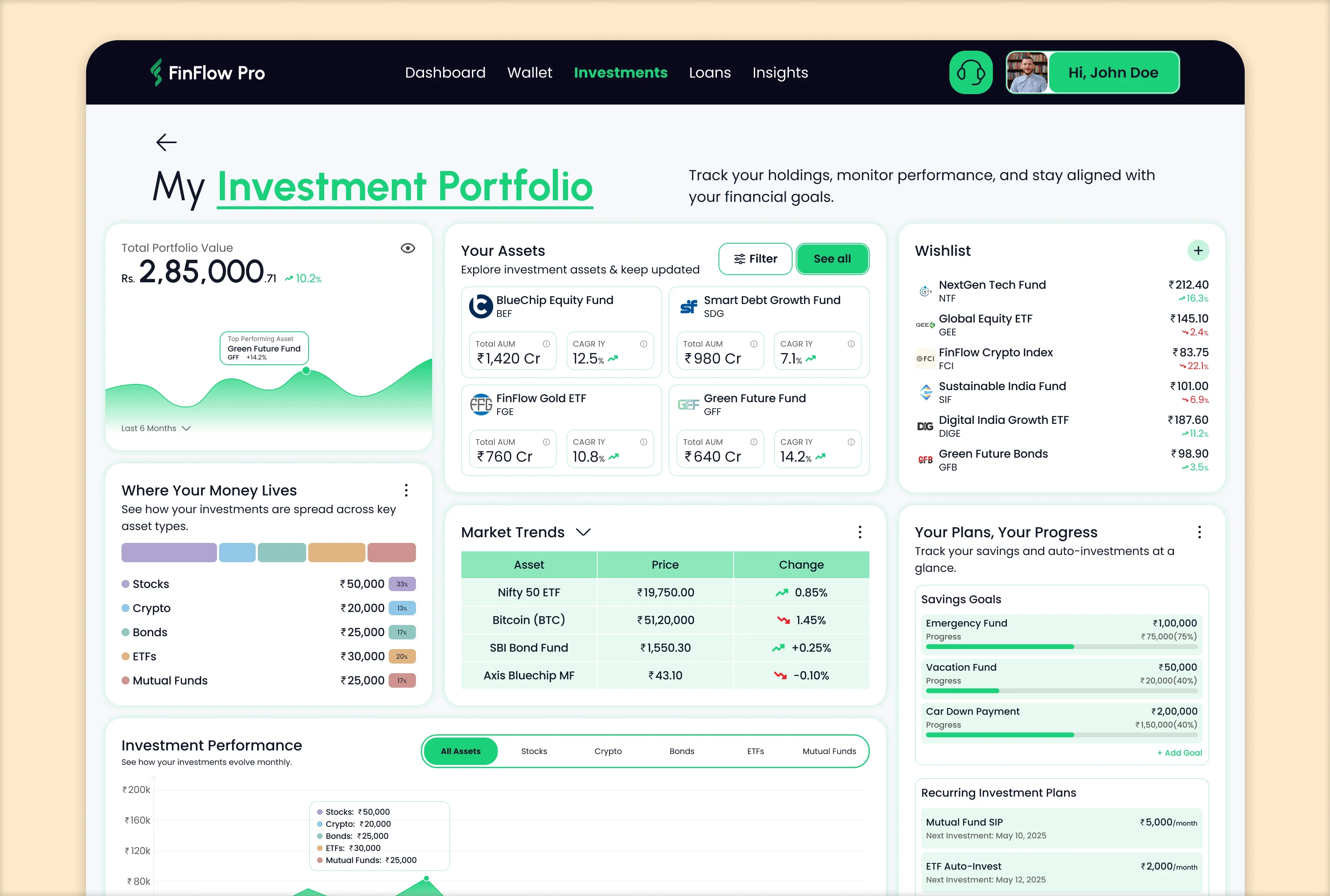Click FinFlow Crypto Index wishlist icon
Screen dimensions: 1330x896
pos(925,358)
